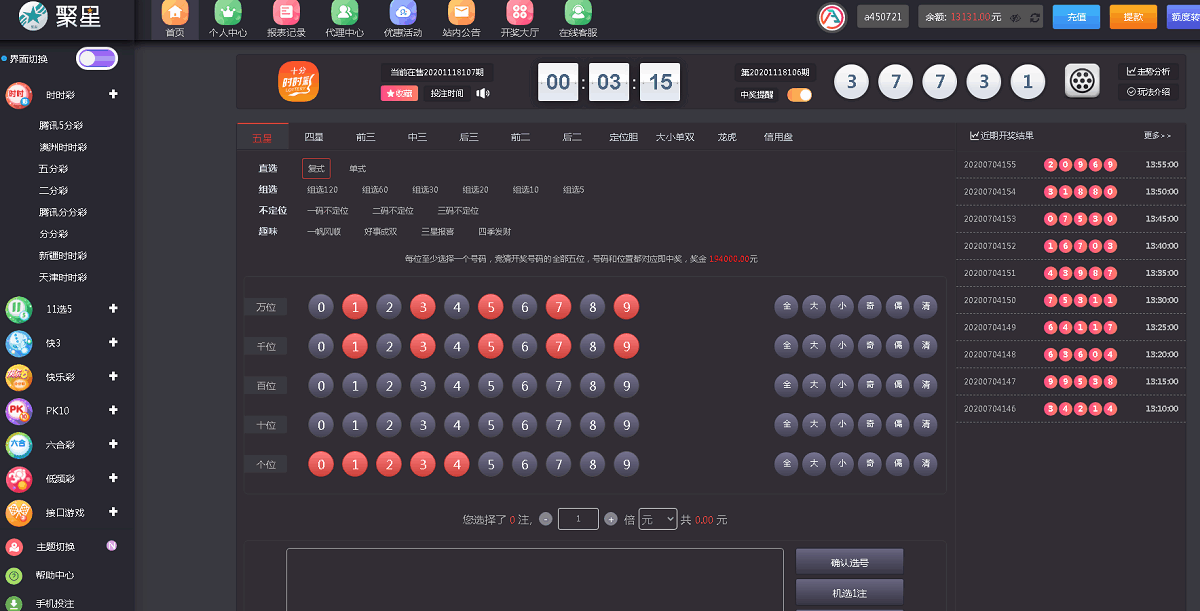Click the 充值 recharge button

1076,17
